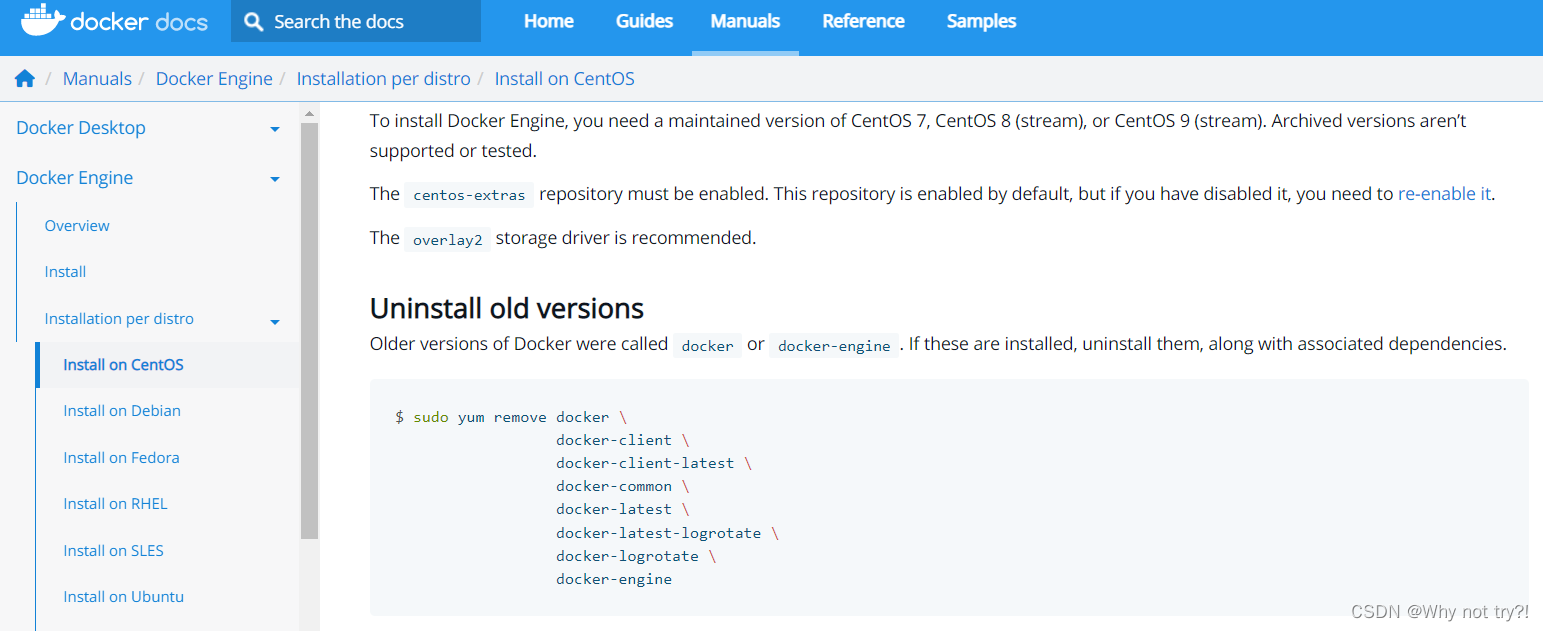
Task: Open the Guides nav tab
Action: (644, 21)
